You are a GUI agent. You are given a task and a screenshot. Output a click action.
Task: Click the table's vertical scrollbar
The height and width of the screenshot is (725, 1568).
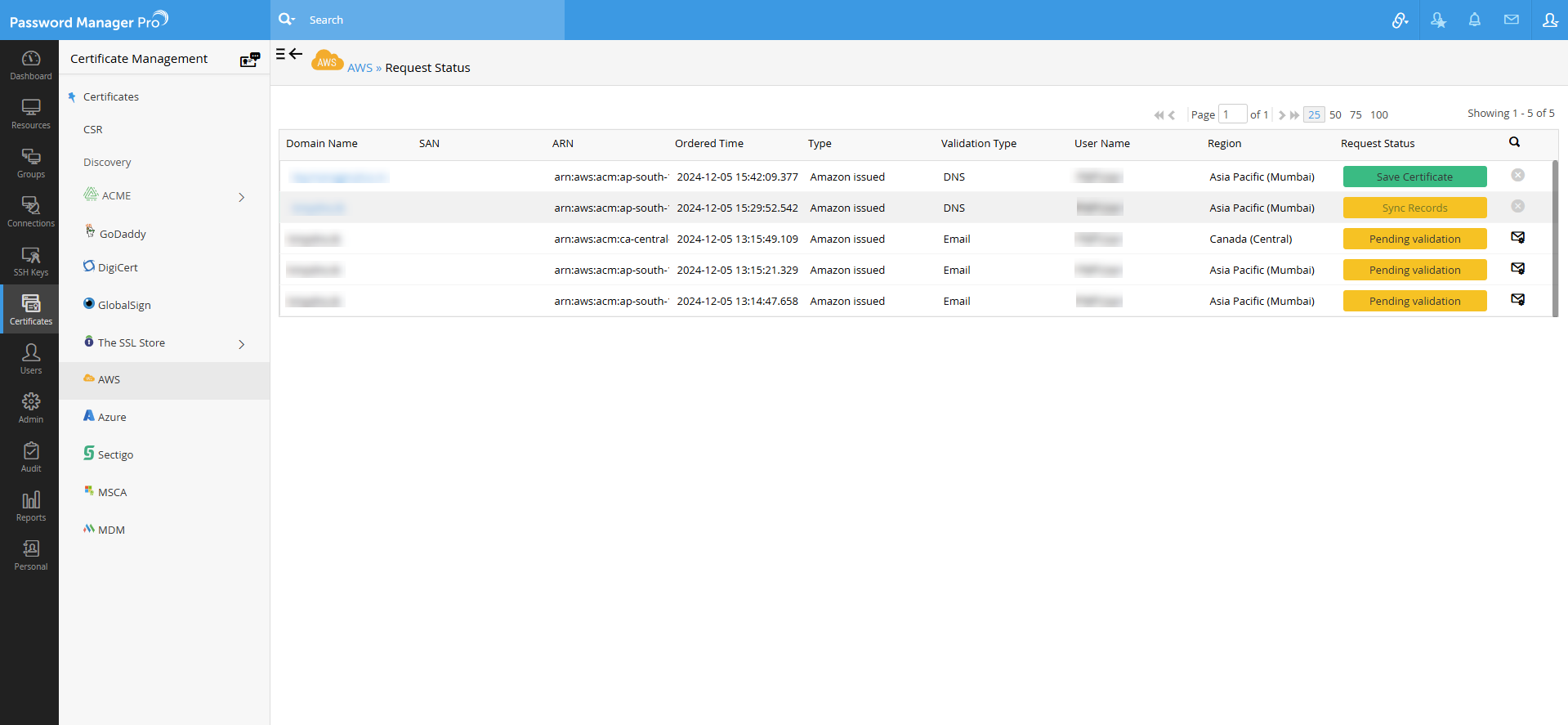[1555, 238]
